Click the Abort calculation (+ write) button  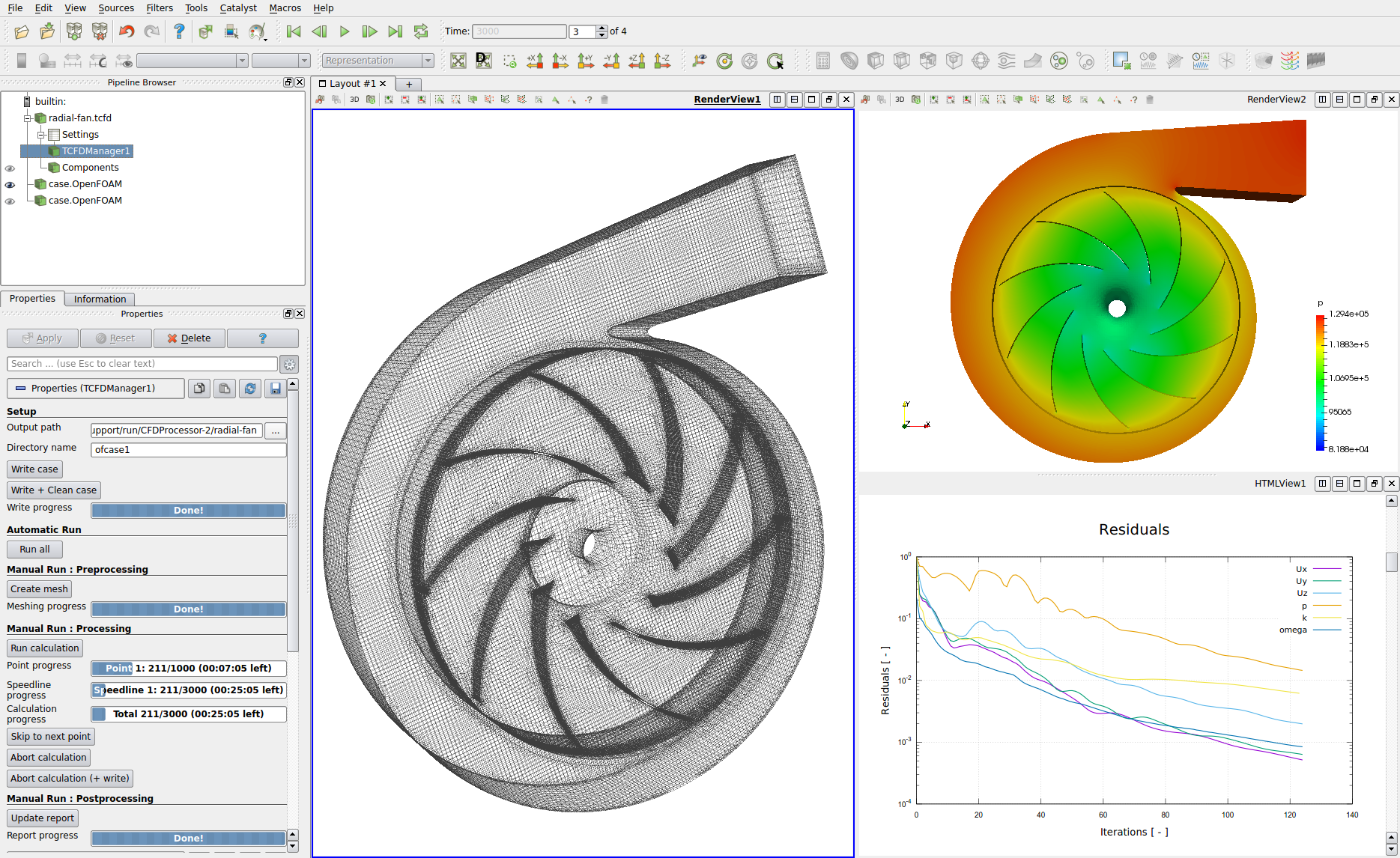pyautogui.click(x=70, y=779)
